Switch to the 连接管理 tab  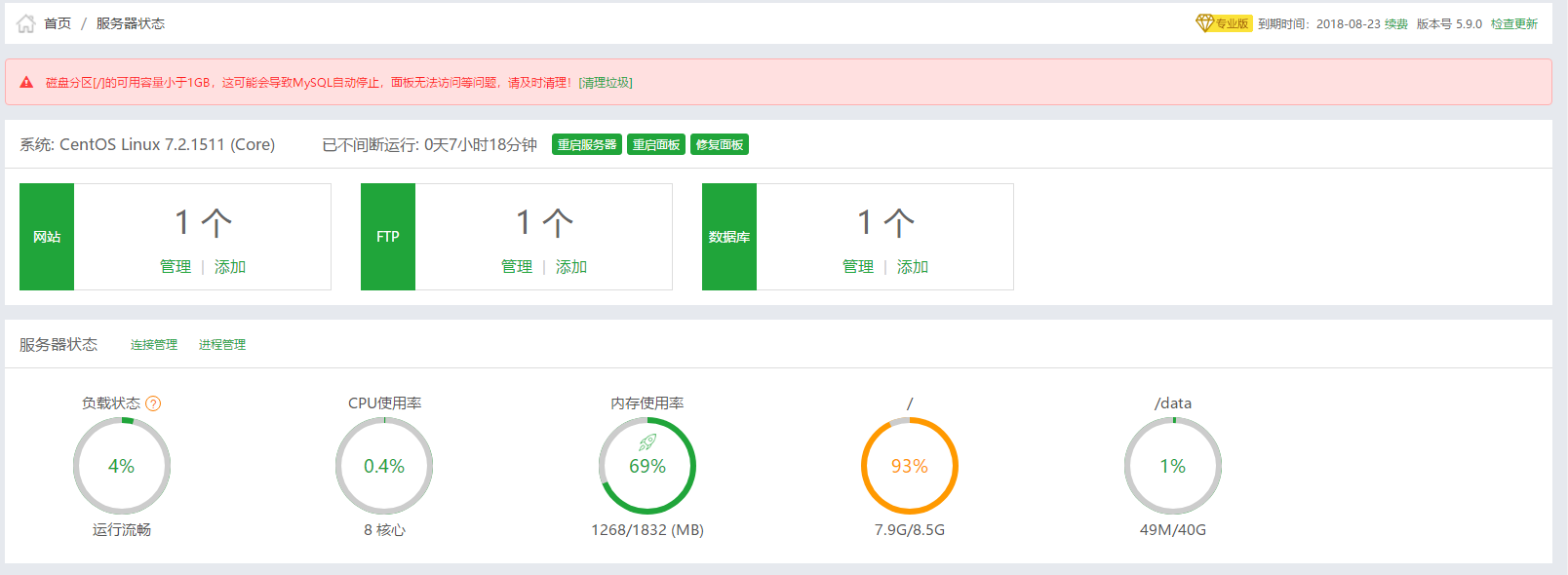coord(154,344)
